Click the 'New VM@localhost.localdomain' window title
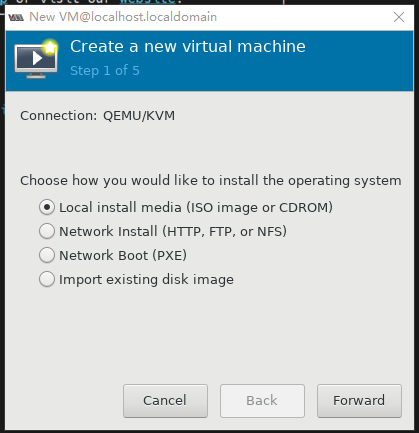 tap(123, 17)
